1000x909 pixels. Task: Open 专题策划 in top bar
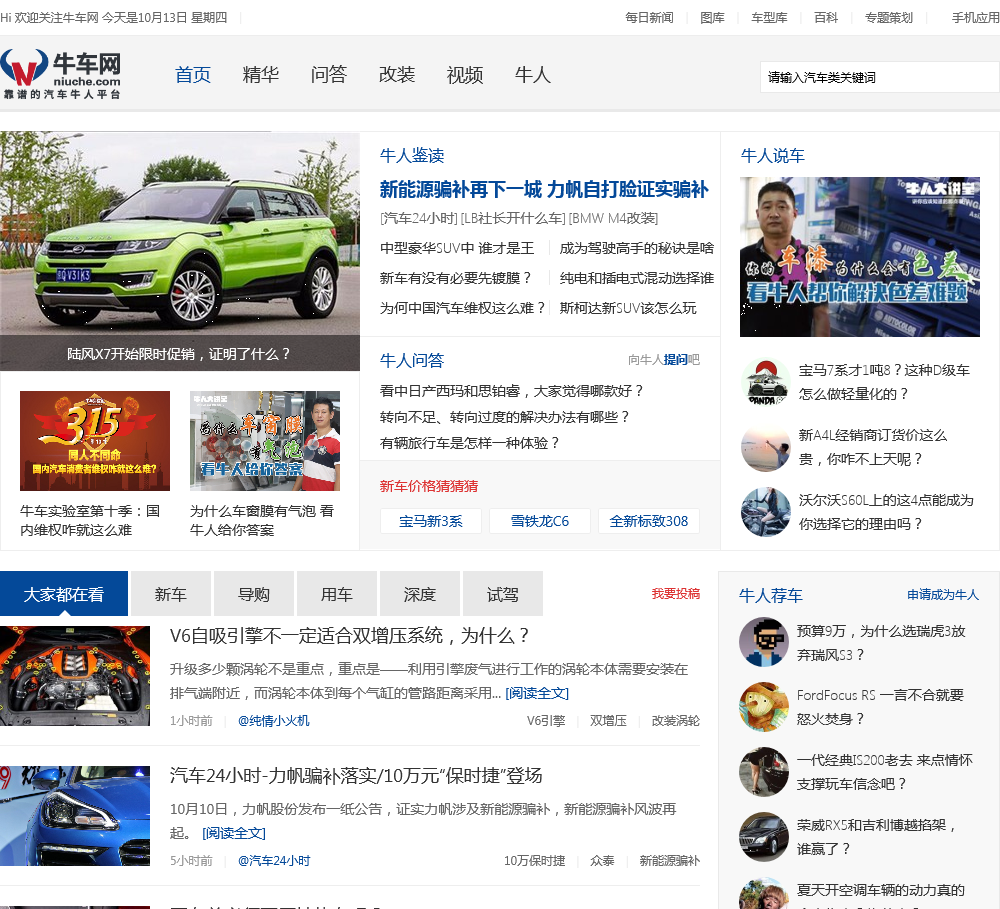point(889,18)
